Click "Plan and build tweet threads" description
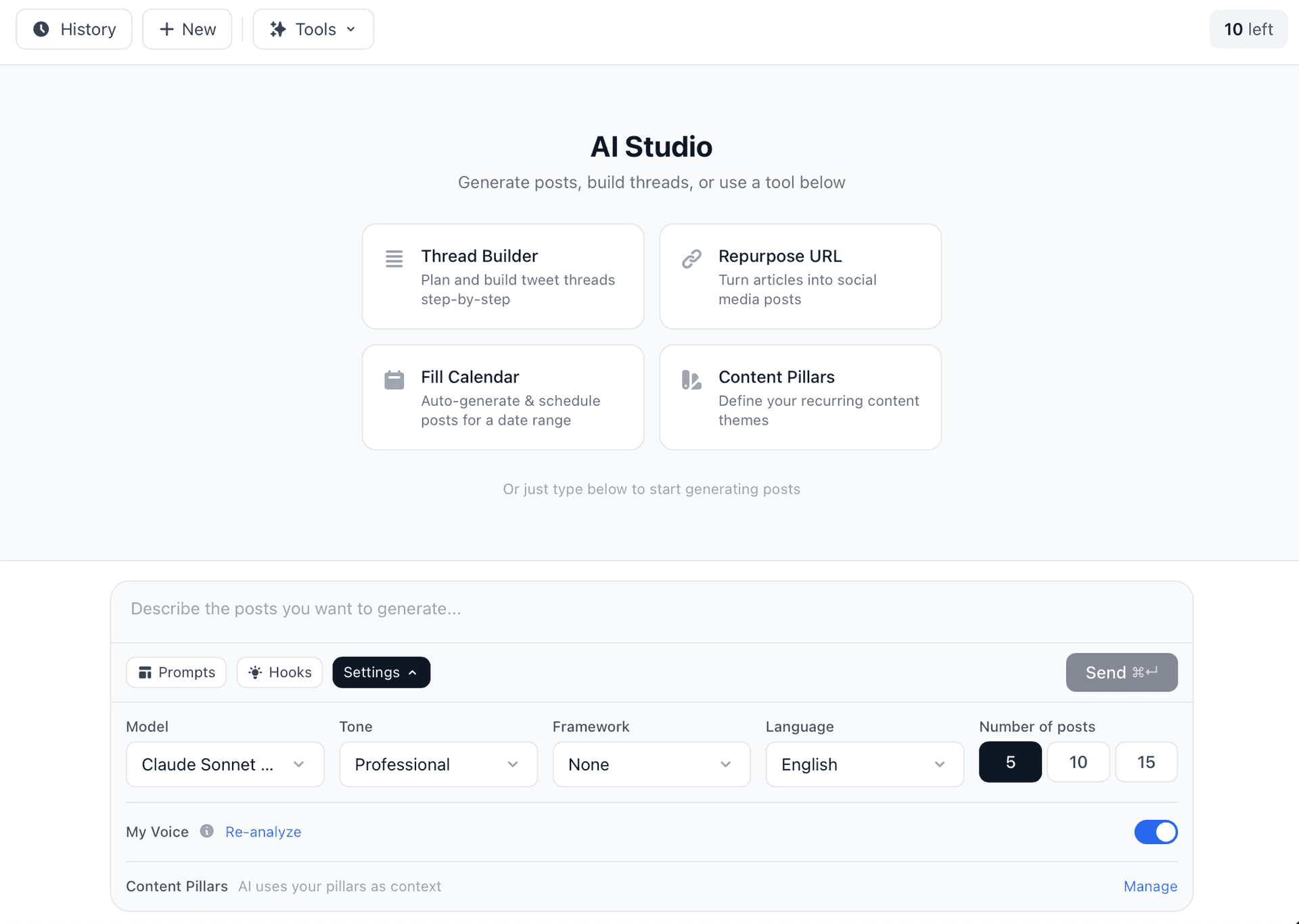 click(518, 290)
